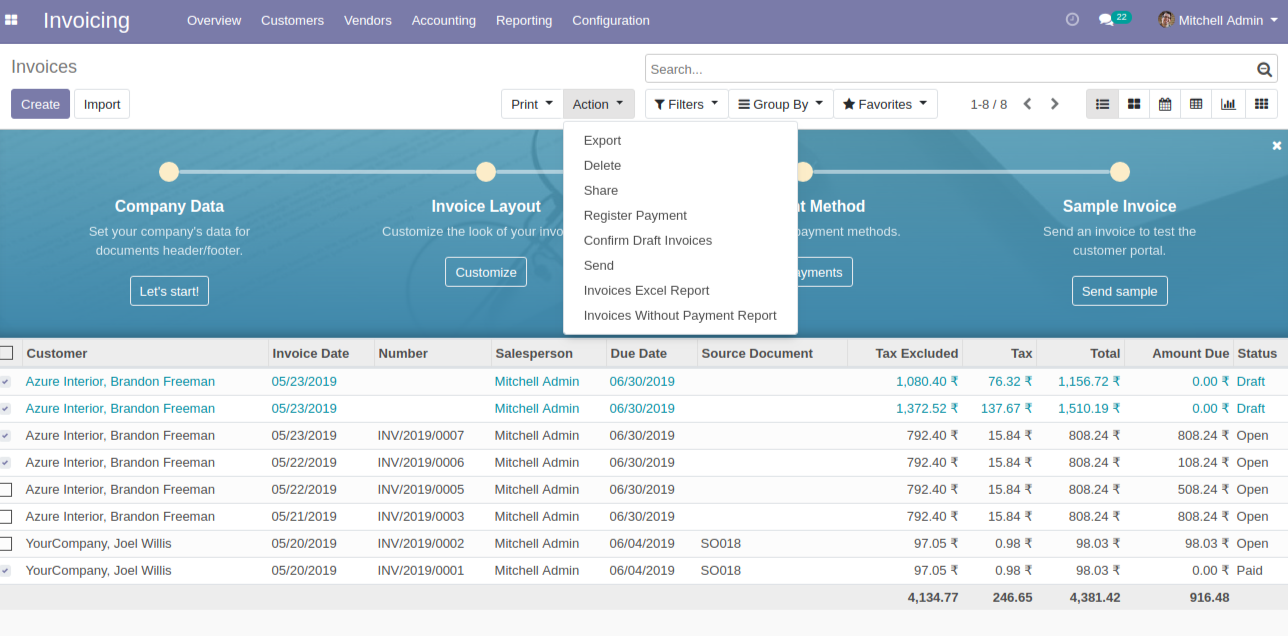Choose Share from the Action menu
The width and height of the screenshot is (1288, 636).
point(680,191)
